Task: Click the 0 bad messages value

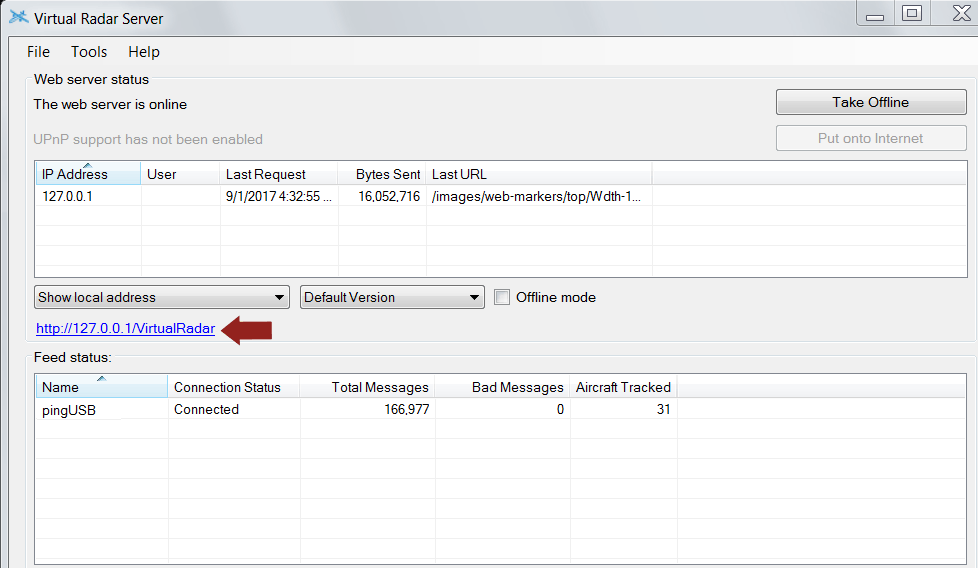Action: coord(560,410)
